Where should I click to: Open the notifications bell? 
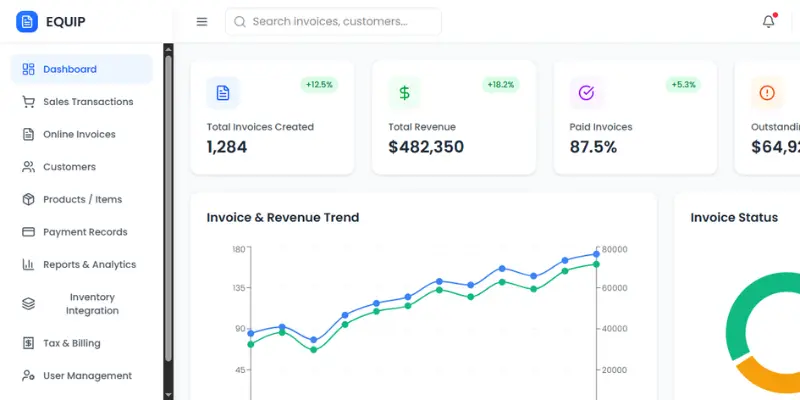(x=768, y=22)
